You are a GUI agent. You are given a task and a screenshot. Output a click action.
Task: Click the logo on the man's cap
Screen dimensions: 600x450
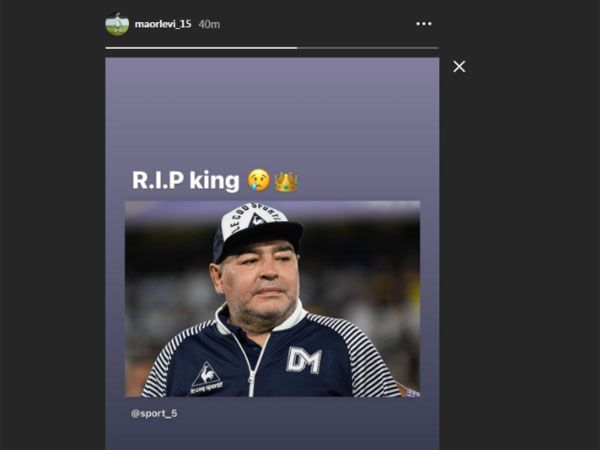[256, 217]
